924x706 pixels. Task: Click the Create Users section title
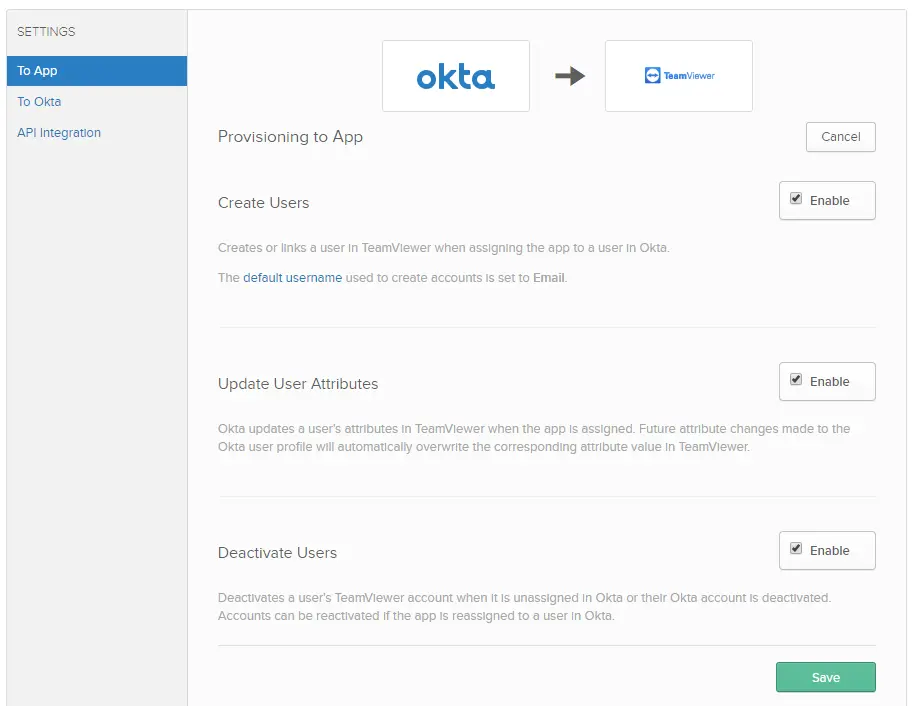pos(263,203)
